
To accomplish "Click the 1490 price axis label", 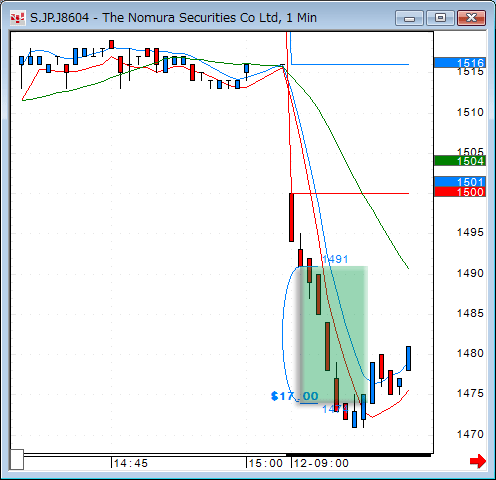I will tap(470, 273).
